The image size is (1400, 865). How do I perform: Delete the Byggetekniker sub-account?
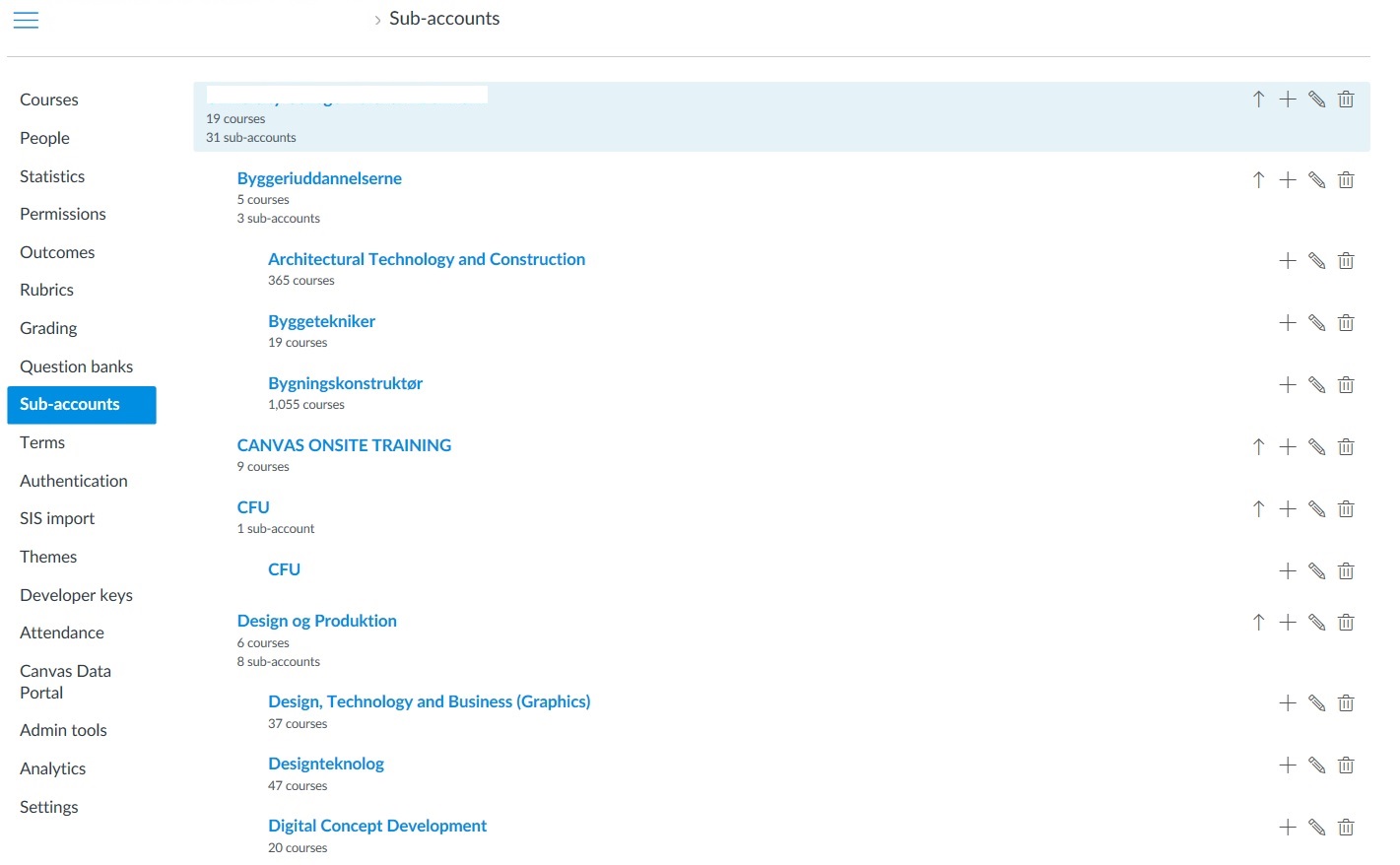tap(1346, 323)
